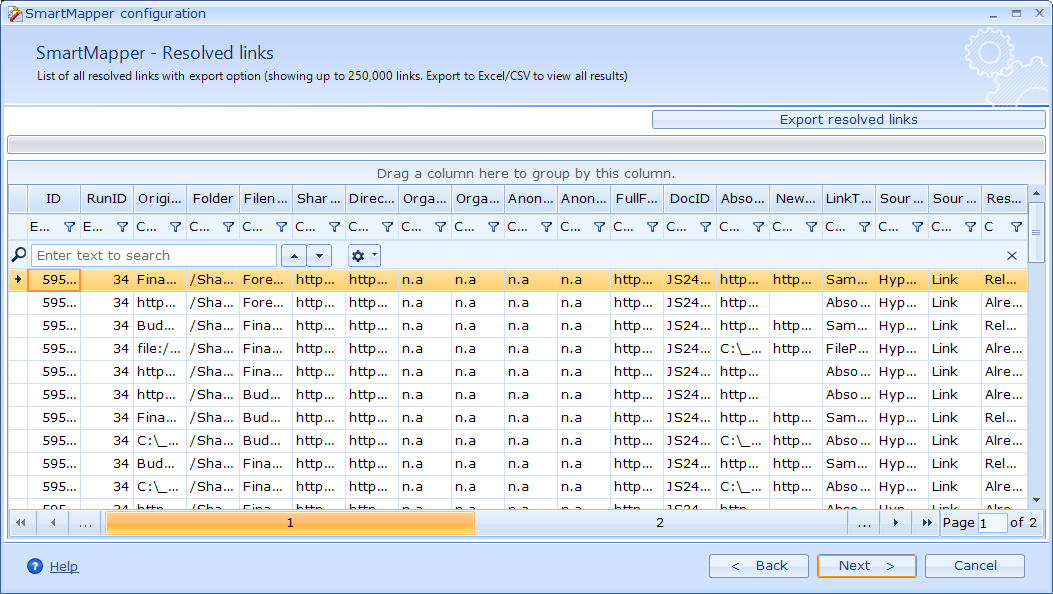Select page 1 in the pager
This screenshot has width=1053, height=594.
pyautogui.click(x=290, y=523)
